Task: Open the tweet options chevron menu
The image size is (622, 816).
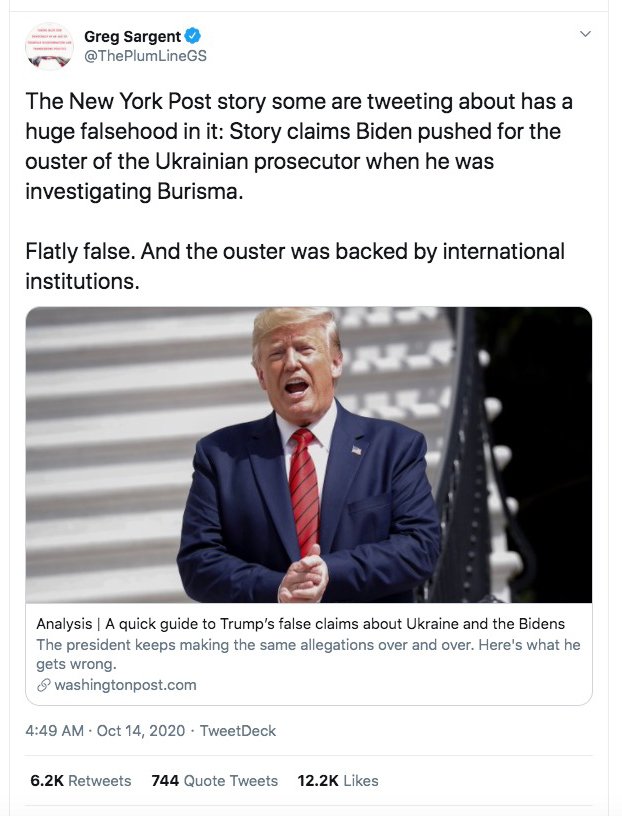Action: (x=585, y=34)
